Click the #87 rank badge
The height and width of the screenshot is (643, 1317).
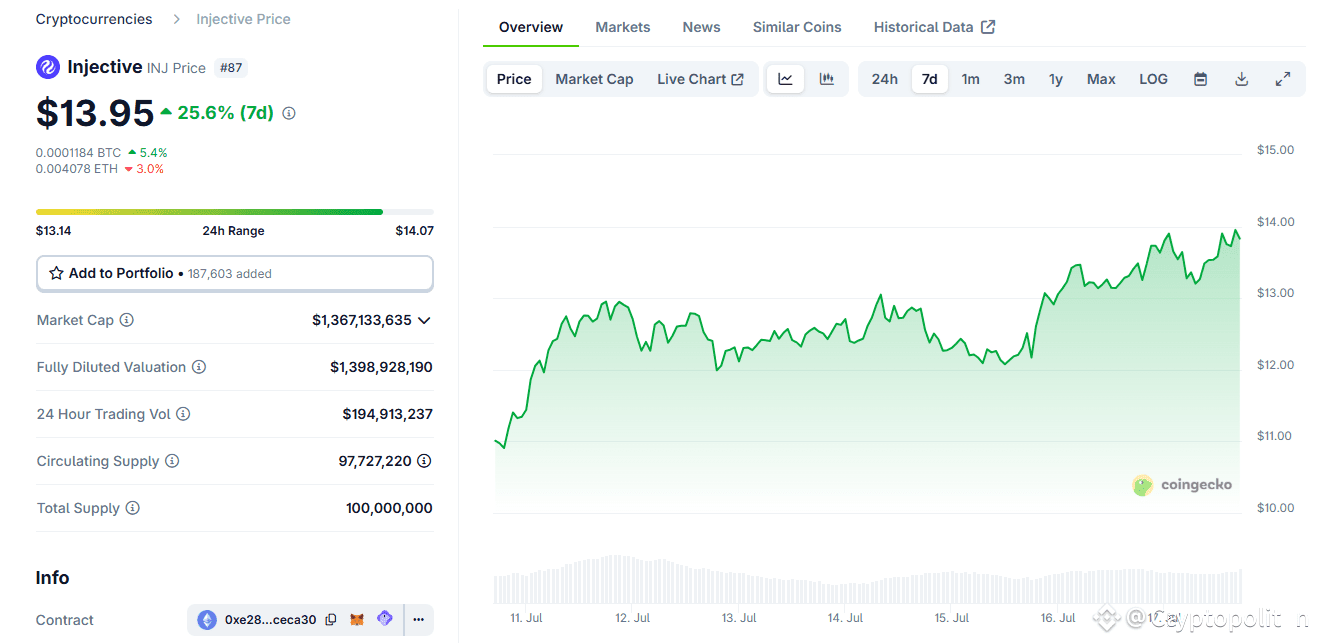click(x=230, y=68)
